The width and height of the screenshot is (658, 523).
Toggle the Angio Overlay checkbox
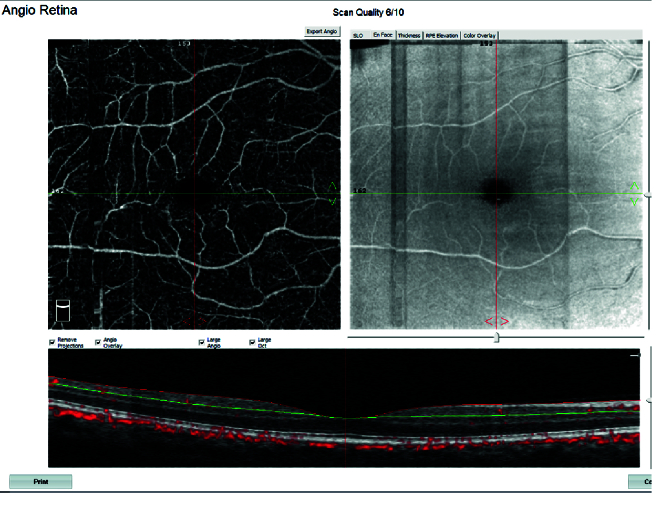(x=98, y=342)
